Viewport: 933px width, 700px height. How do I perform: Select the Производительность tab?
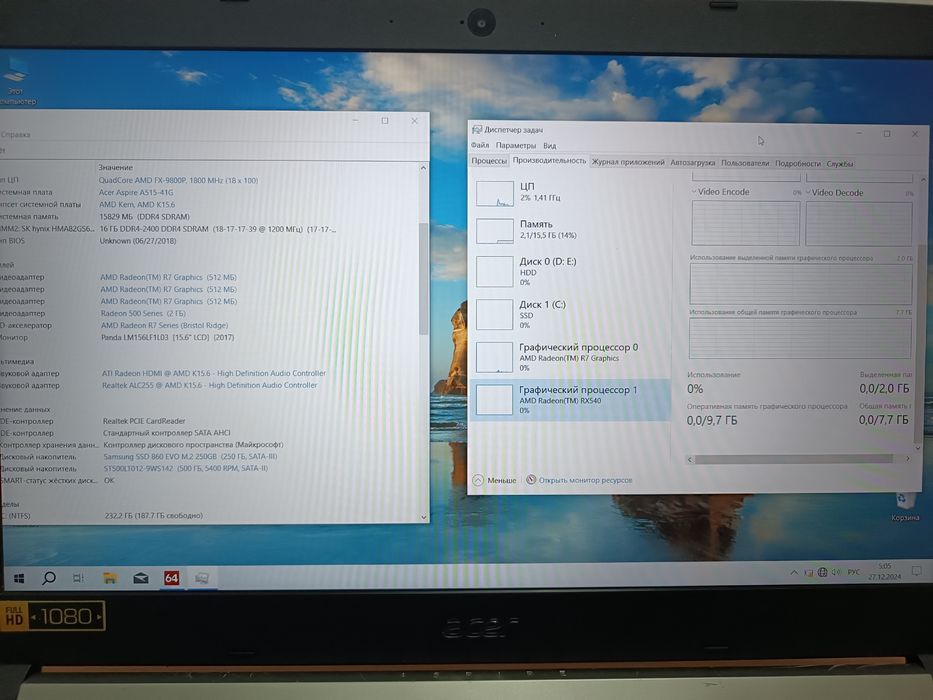coord(549,161)
